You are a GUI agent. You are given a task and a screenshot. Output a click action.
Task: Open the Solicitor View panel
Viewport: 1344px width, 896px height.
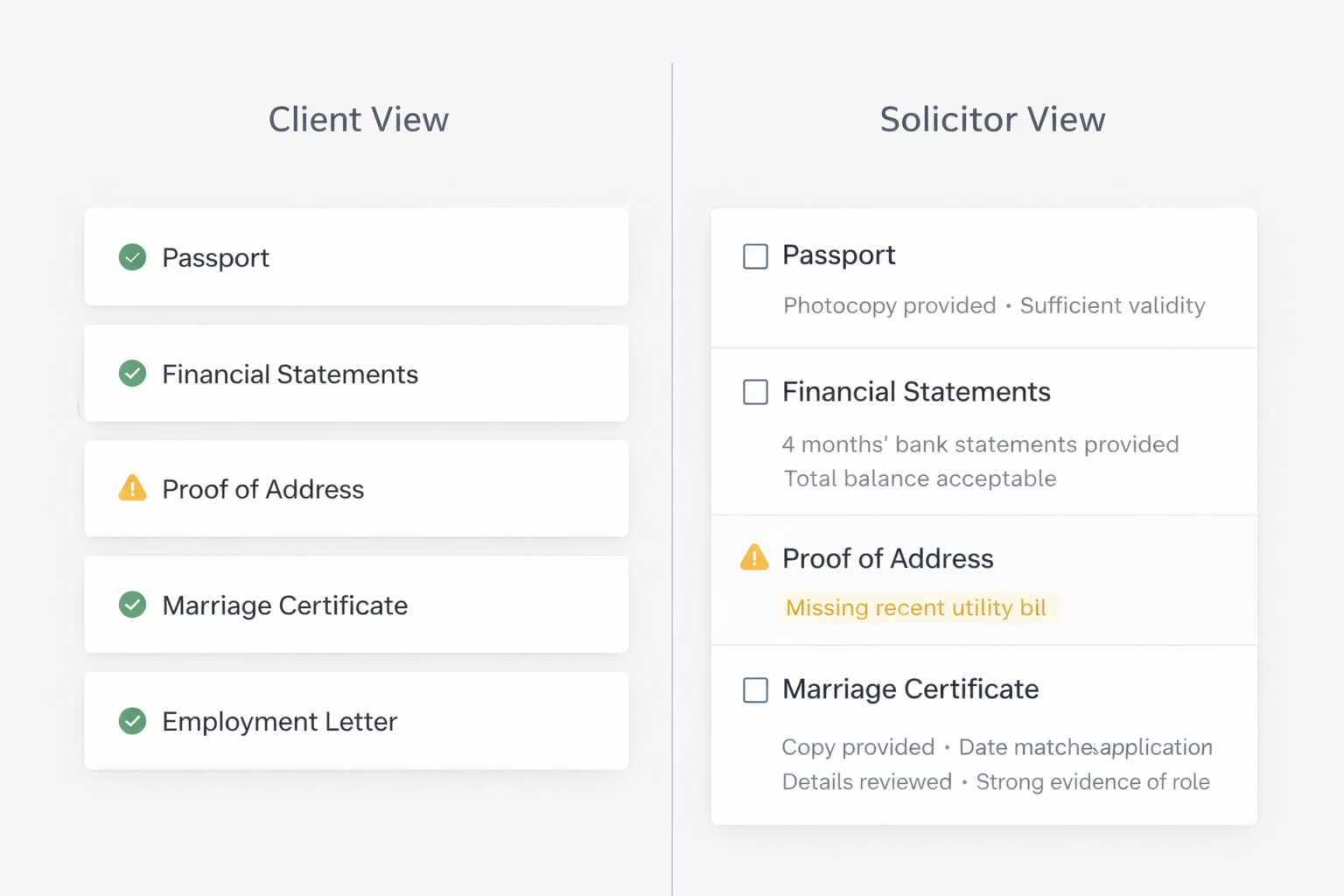click(993, 120)
